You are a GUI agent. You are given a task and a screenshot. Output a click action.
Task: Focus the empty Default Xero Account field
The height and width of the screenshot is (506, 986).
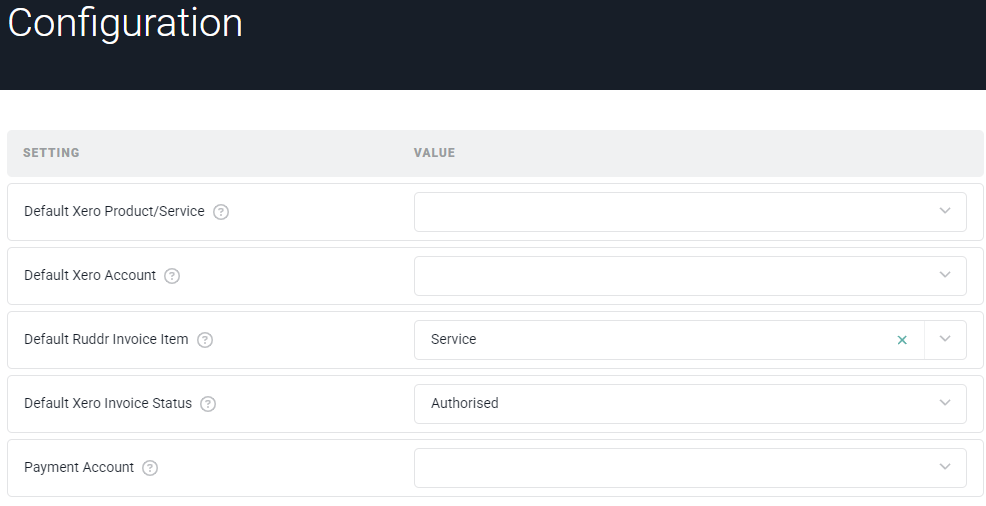670,276
